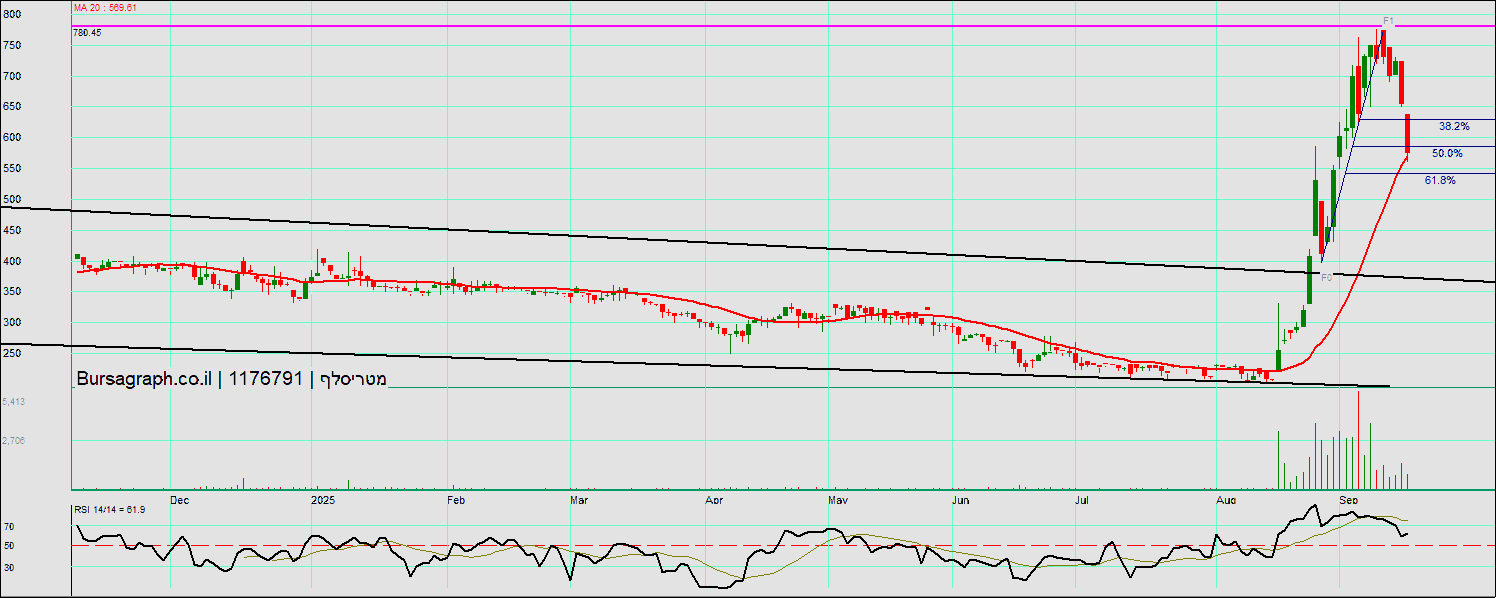Select the 780.45 resistance level label
This screenshot has width=1496, height=598.
88,33
